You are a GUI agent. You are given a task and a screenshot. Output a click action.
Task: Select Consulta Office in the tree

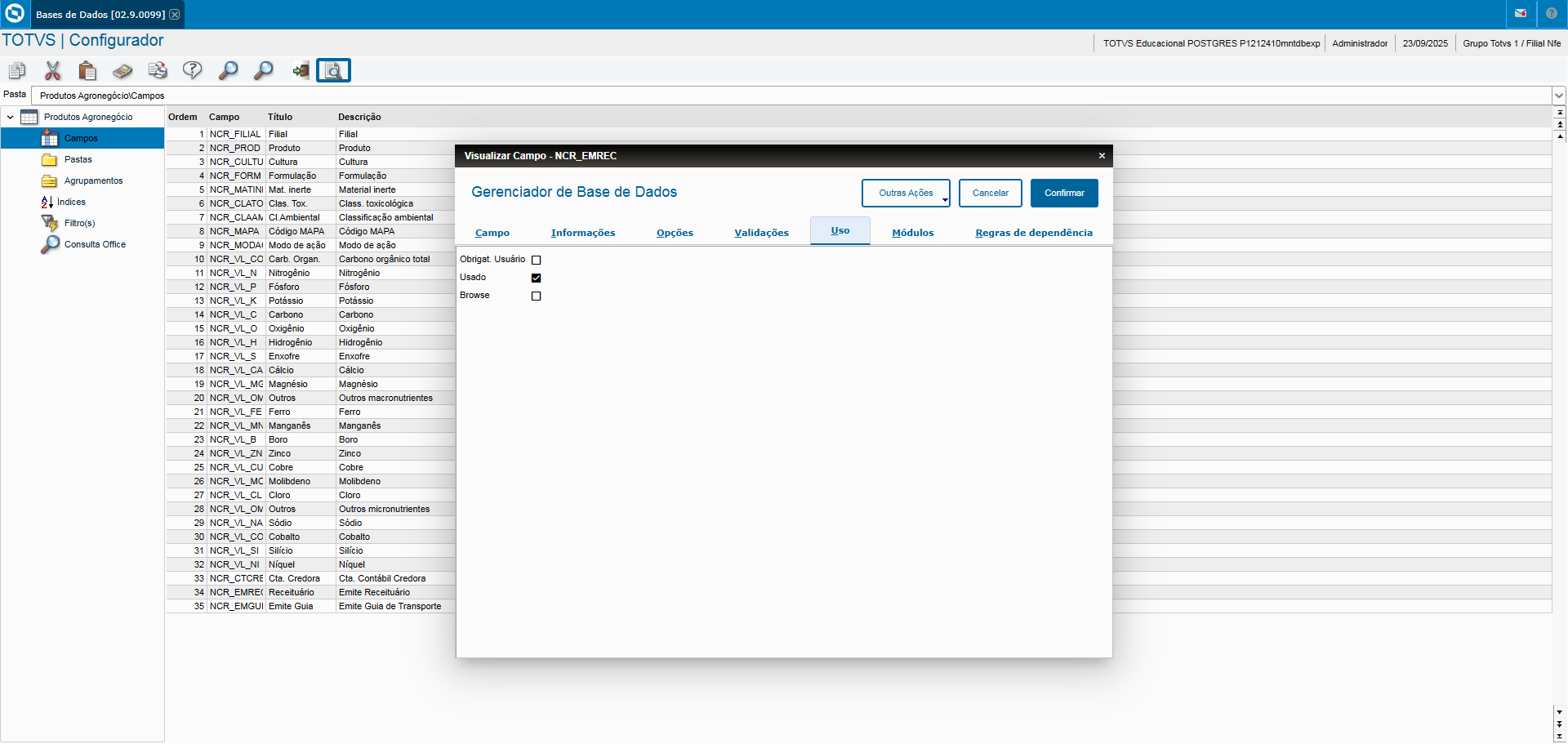point(95,244)
